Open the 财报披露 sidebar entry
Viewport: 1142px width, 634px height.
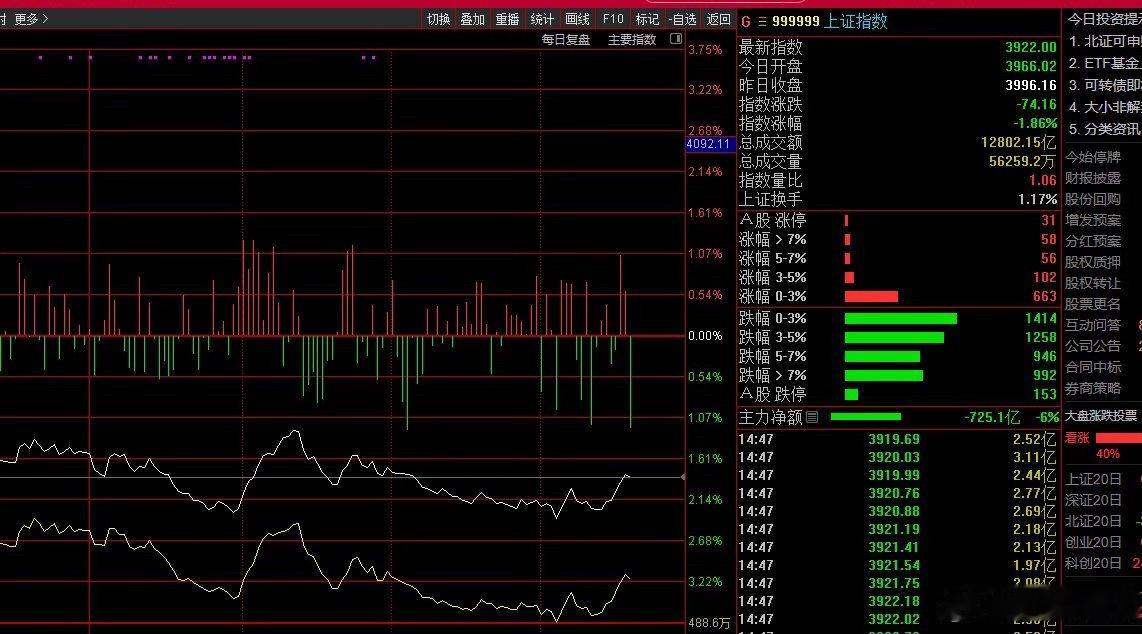point(1092,178)
